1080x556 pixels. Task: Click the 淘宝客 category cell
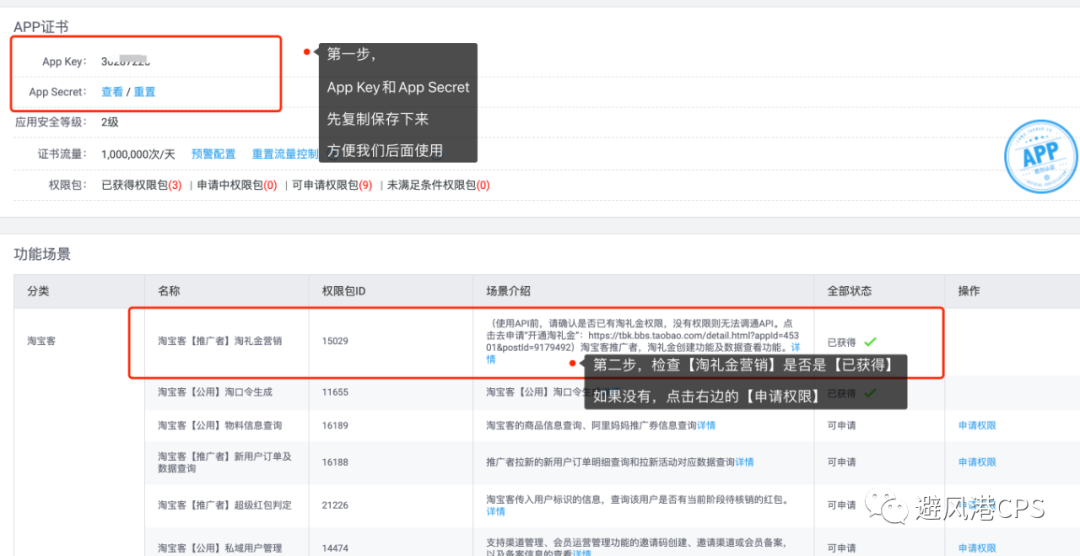(x=41, y=340)
